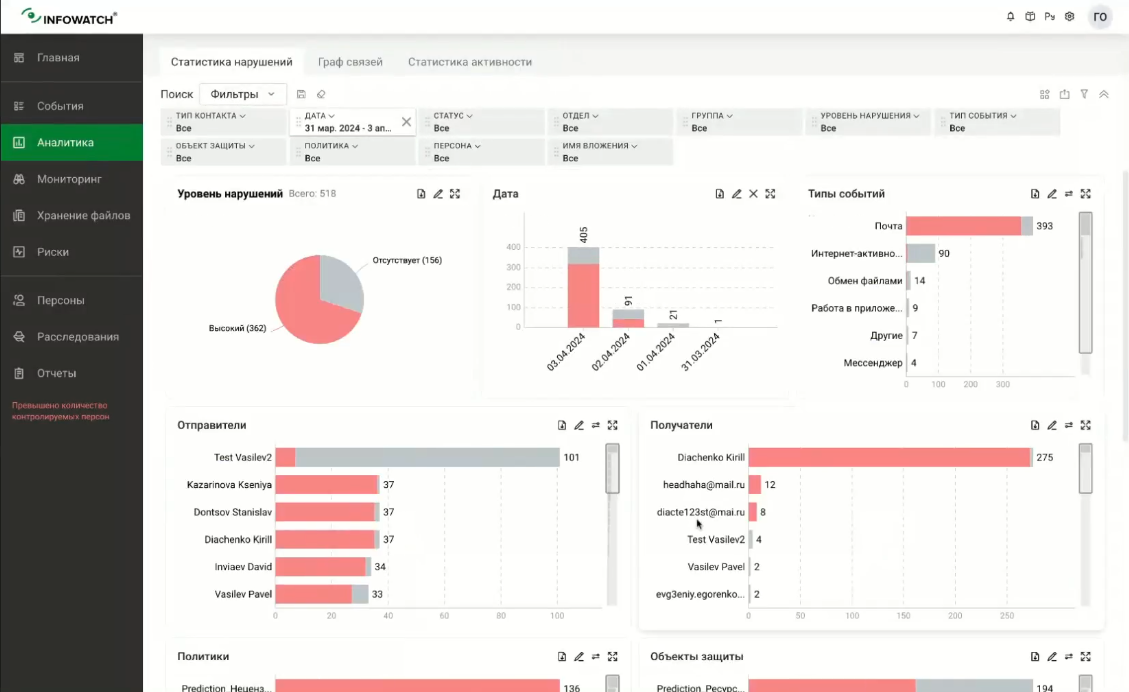Image resolution: width=1129 pixels, height=692 pixels.
Task: Expand Уровень нарушений widget to fullscreen
Action: [x=455, y=194]
